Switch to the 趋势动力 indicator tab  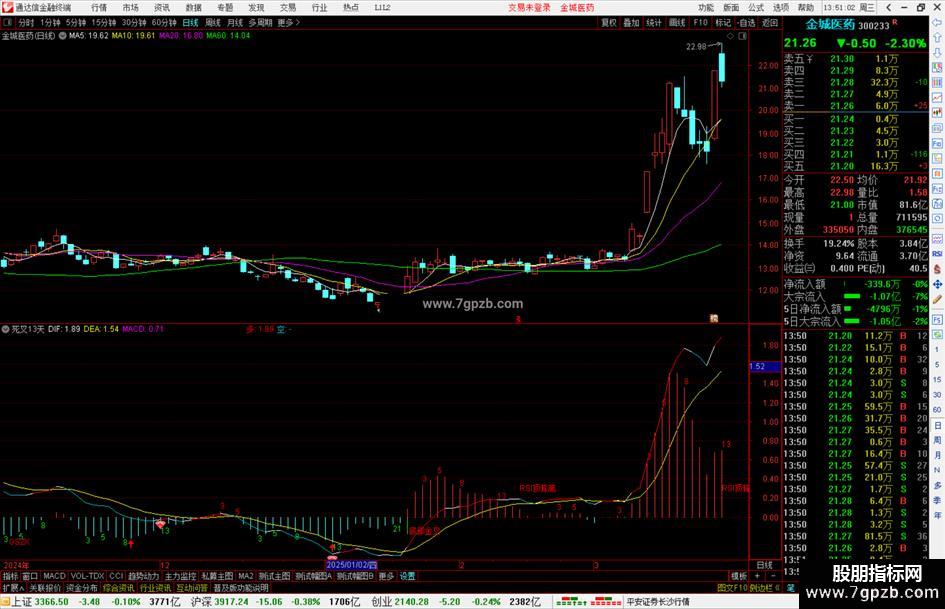[x=143, y=576]
